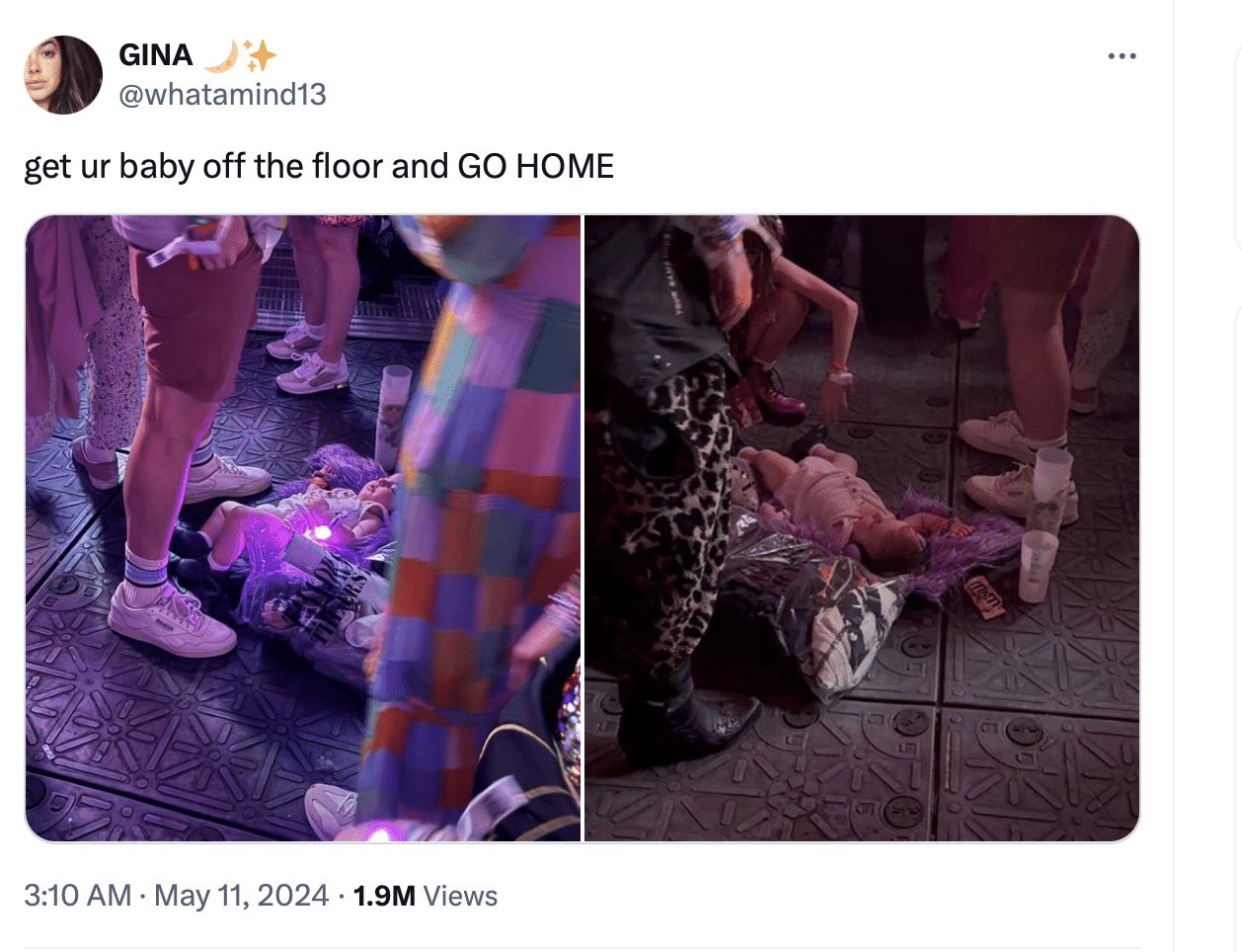Open the tweet's three-dot more options menu
The image size is (1242, 952).
pos(1122,56)
